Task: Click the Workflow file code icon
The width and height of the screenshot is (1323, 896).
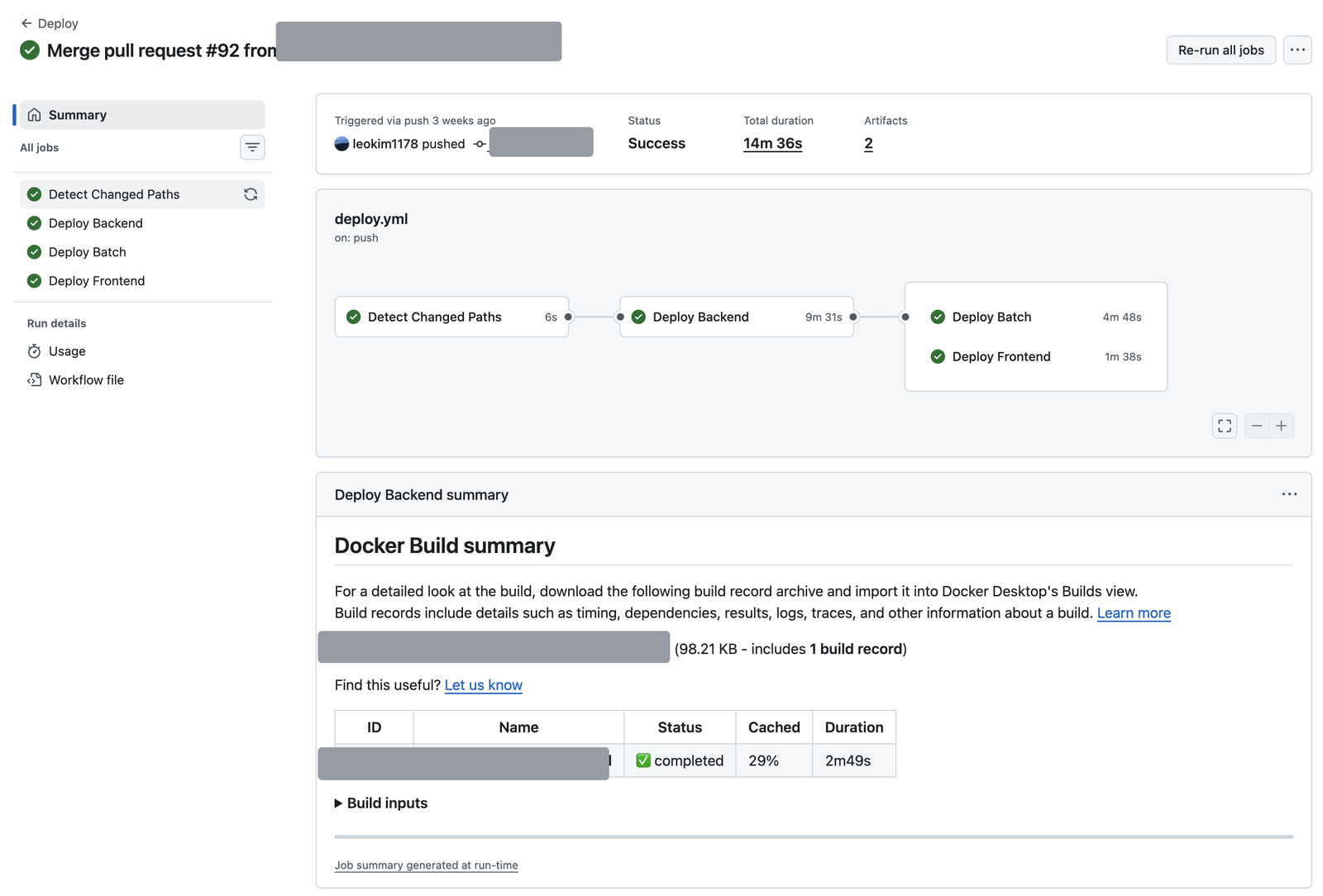Action: (34, 380)
